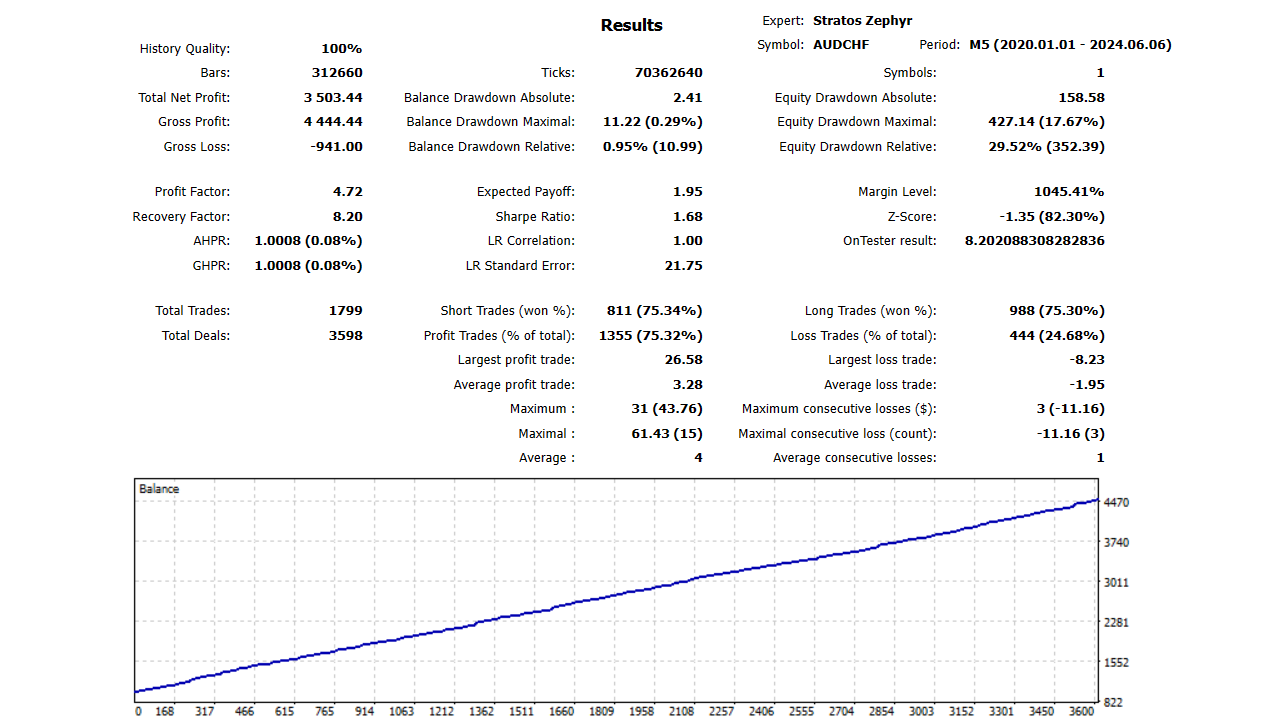Click the blue balance curve line

tap(616, 596)
